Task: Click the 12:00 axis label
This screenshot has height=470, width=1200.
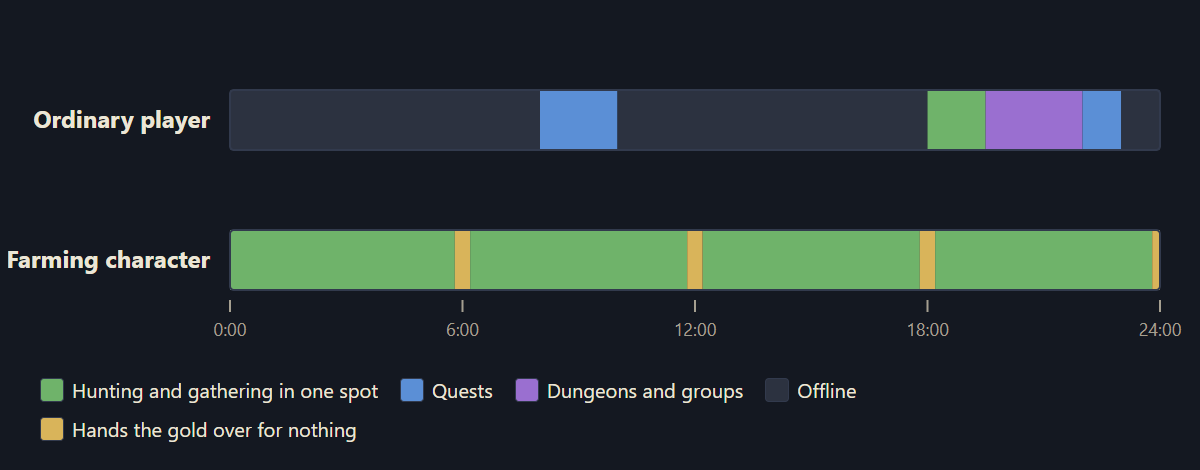Action: pos(695,329)
